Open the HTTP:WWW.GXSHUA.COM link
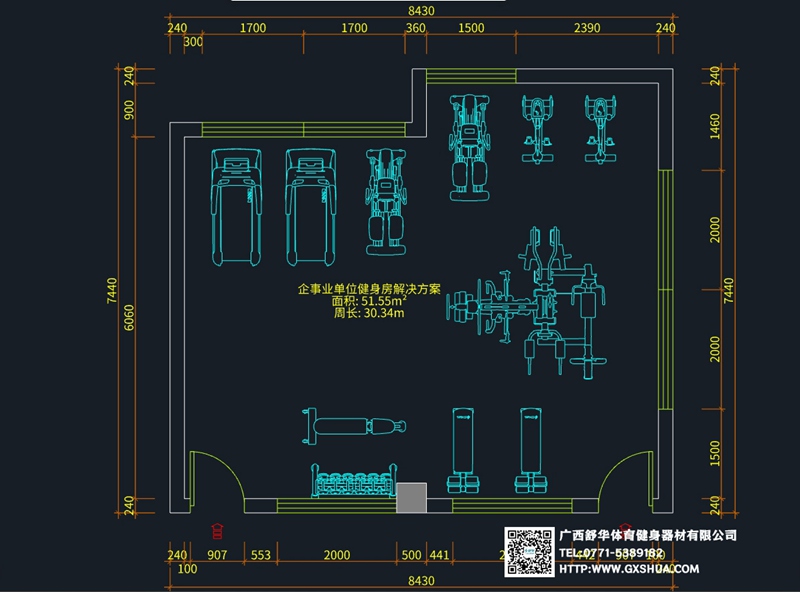This screenshot has height=592, width=800. point(628,569)
